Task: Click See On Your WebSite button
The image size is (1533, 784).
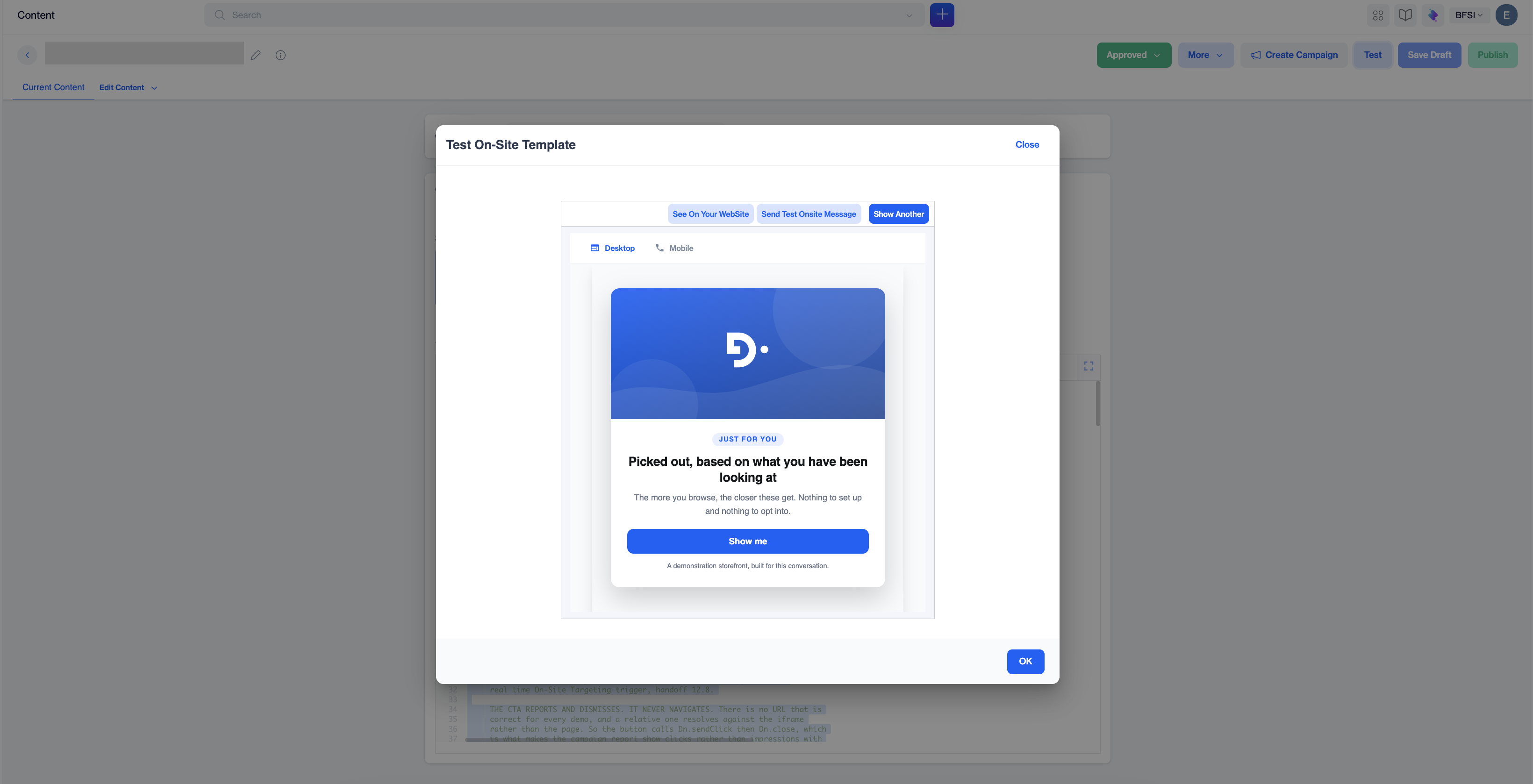Action: 710,214
